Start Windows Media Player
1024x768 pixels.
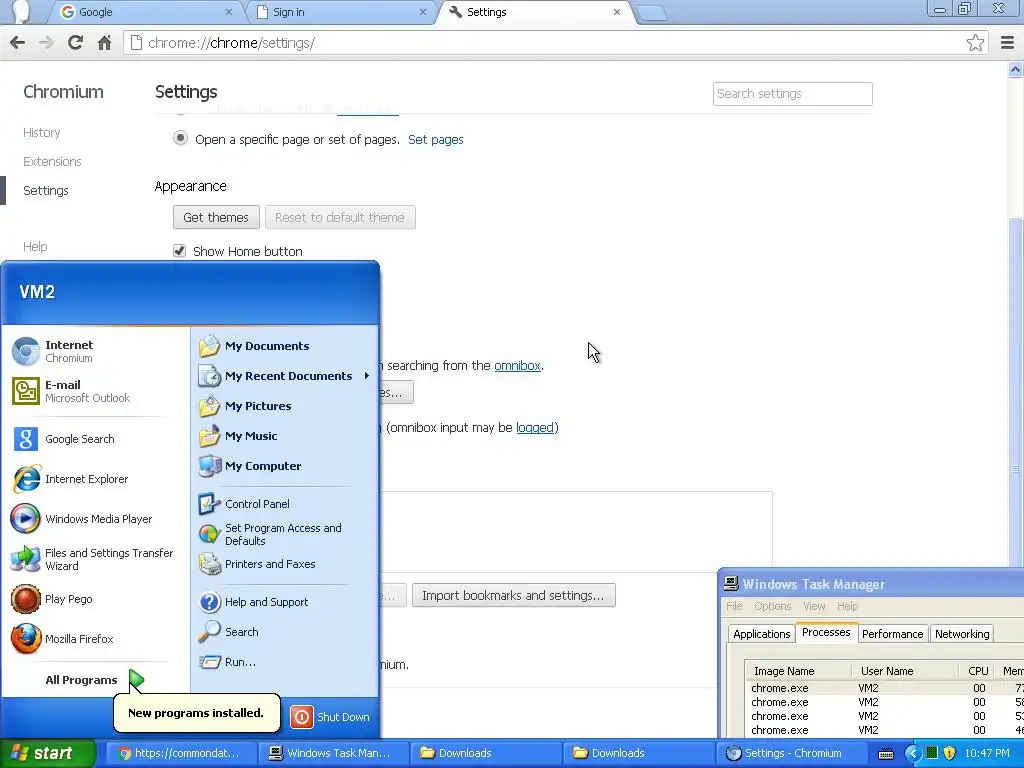click(x=95, y=519)
